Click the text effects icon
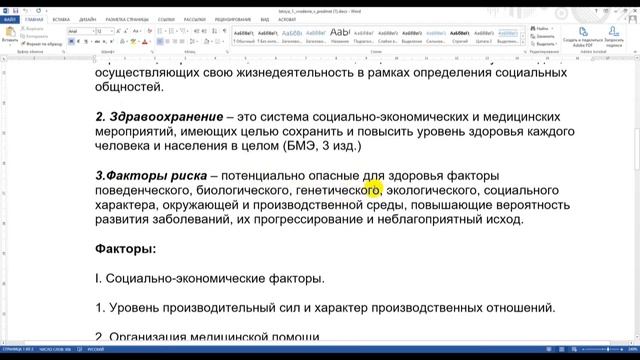The height and width of the screenshot is (360, 640). click(122, 42)
